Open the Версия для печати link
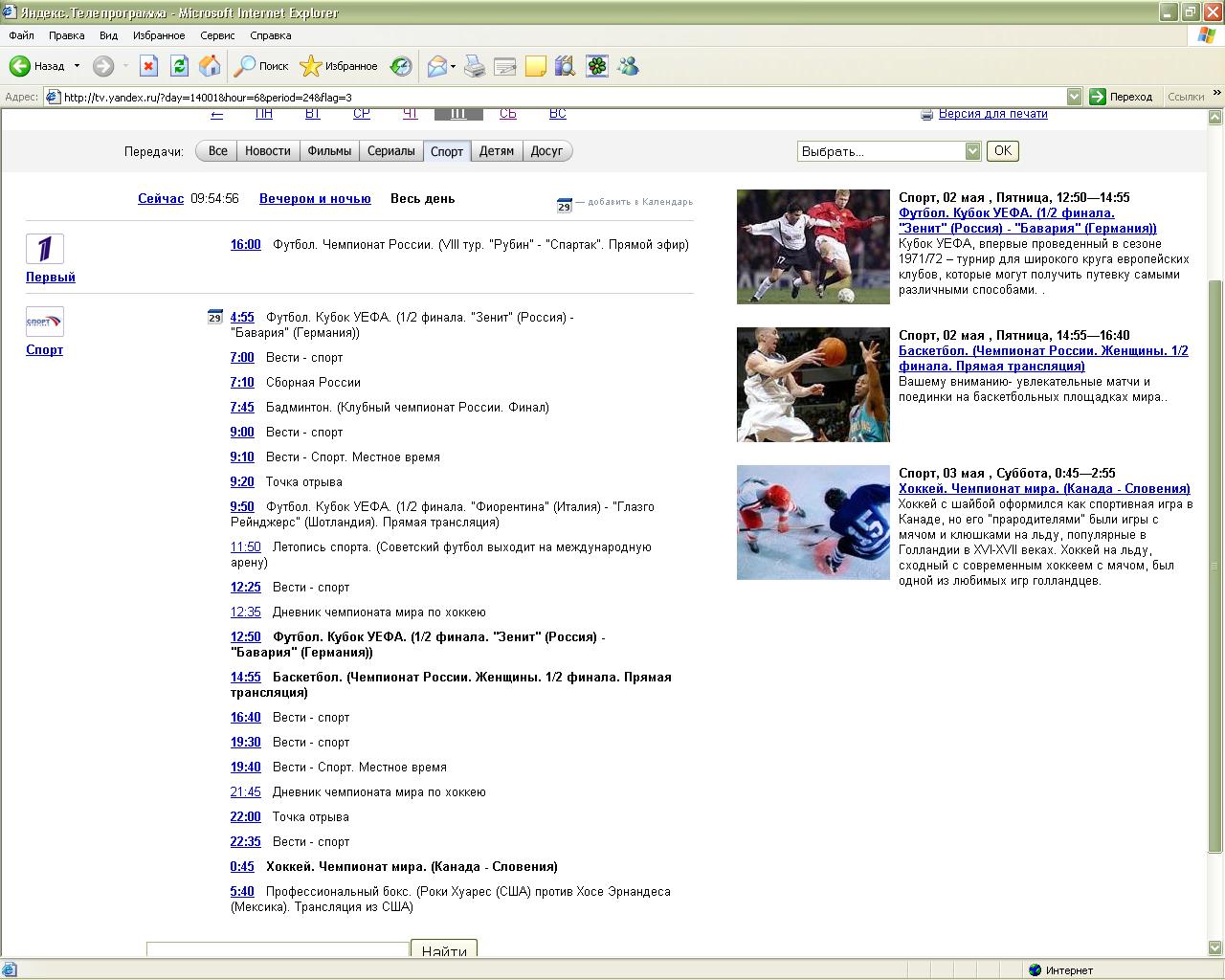 pos(992,114)
